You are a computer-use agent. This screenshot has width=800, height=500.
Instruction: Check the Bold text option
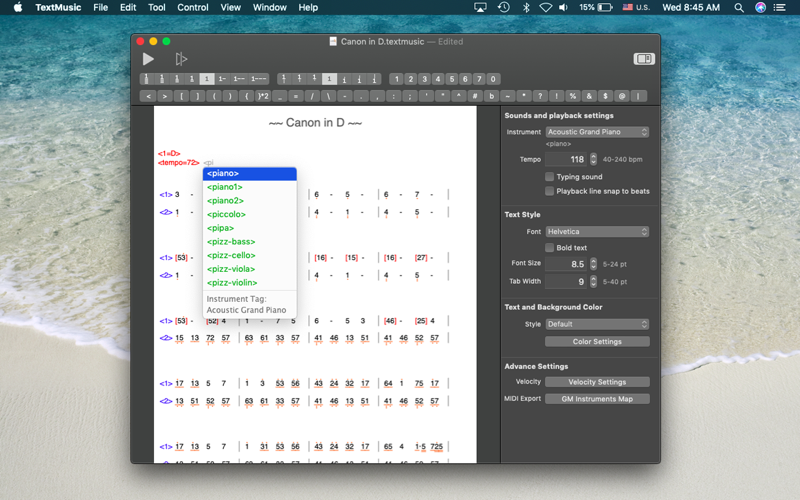549,247
